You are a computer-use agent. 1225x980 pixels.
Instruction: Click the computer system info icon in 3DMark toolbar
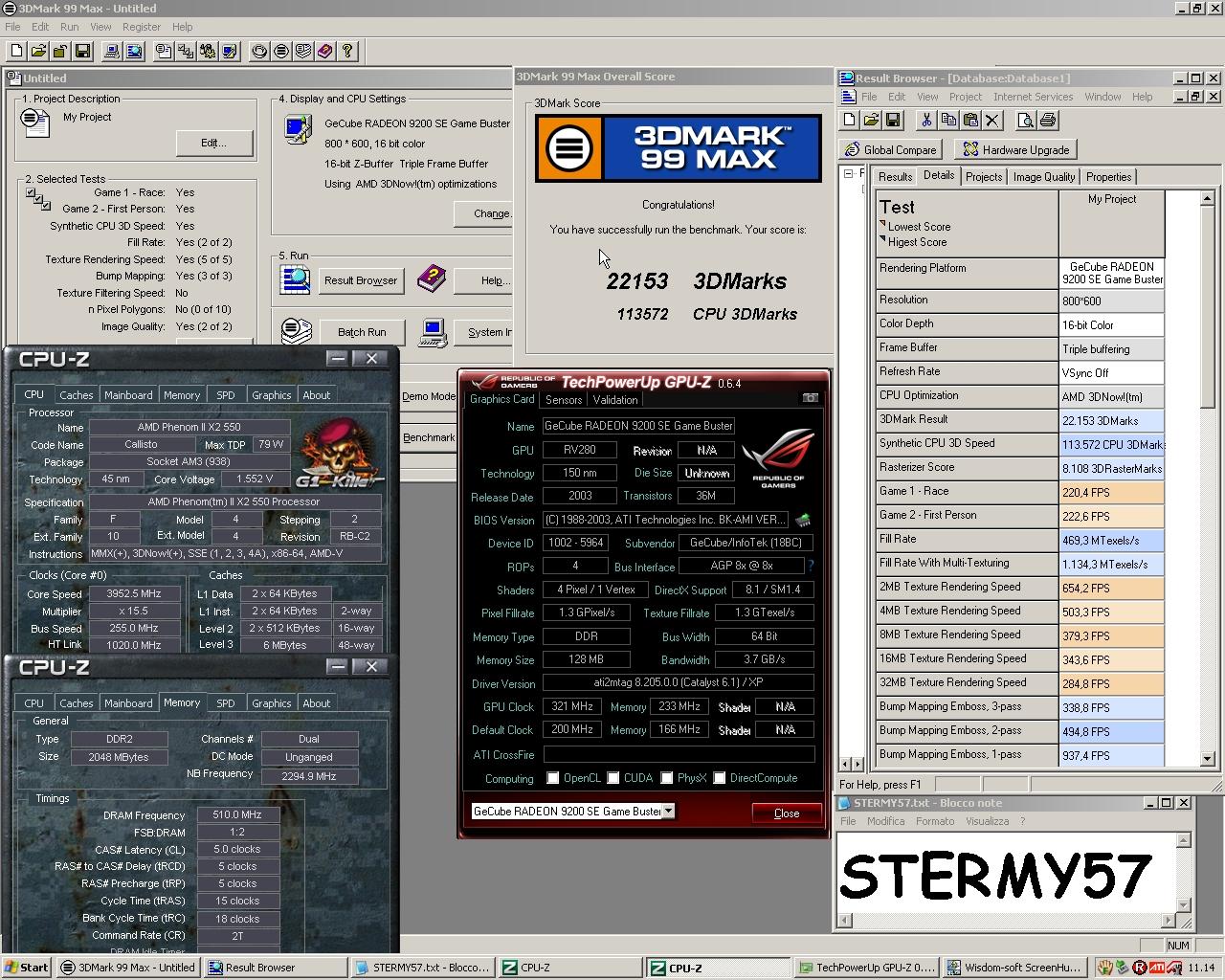coord(112,51)
